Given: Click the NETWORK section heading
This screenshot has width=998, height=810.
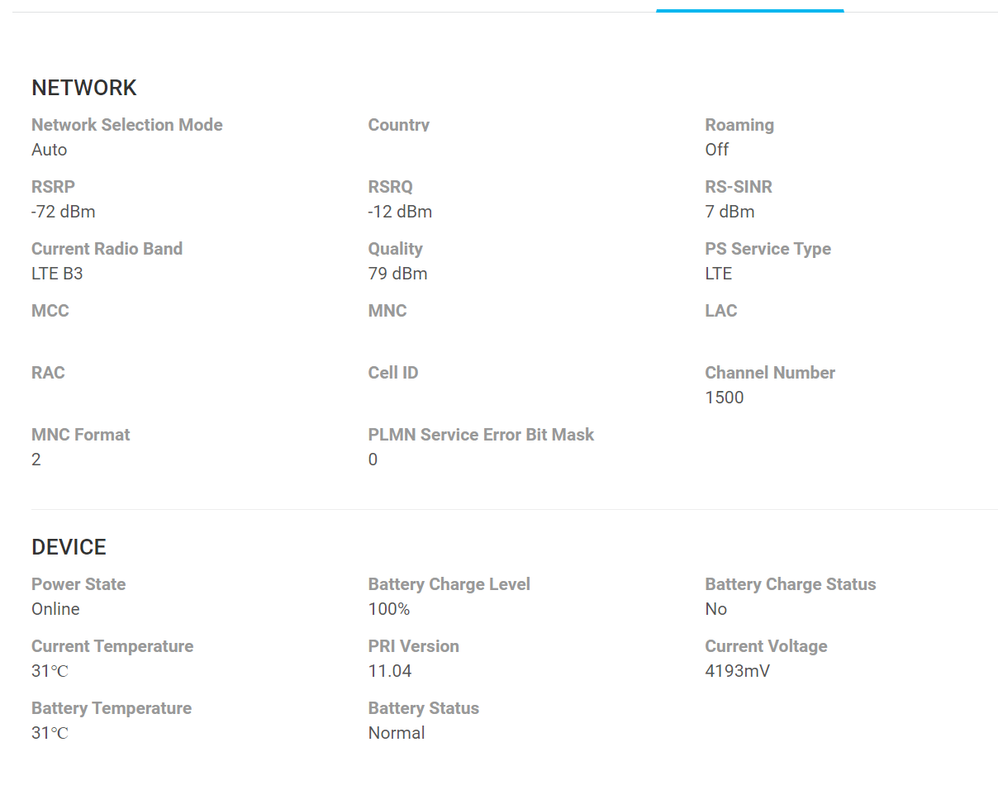Looking at the screenshot, I should pyautogui.click(x=84, y=88).
